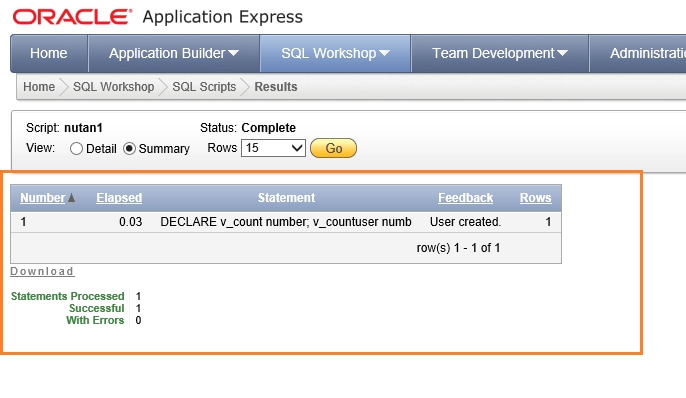
Task: Go to the Home tab
Action: [x=49, y=53]
